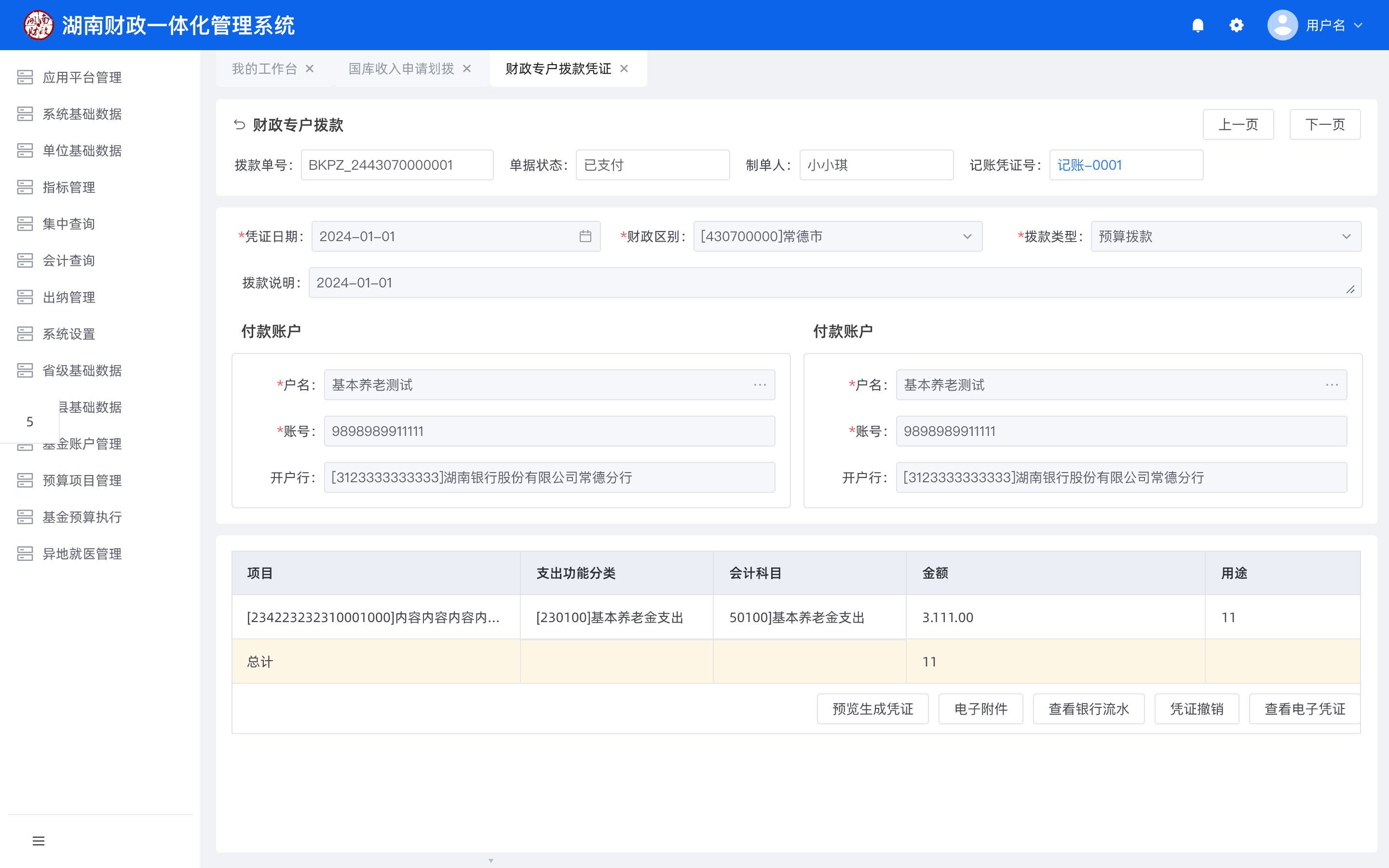
Task: Switch to 我的工作台 tab
Action: point(264,69)
